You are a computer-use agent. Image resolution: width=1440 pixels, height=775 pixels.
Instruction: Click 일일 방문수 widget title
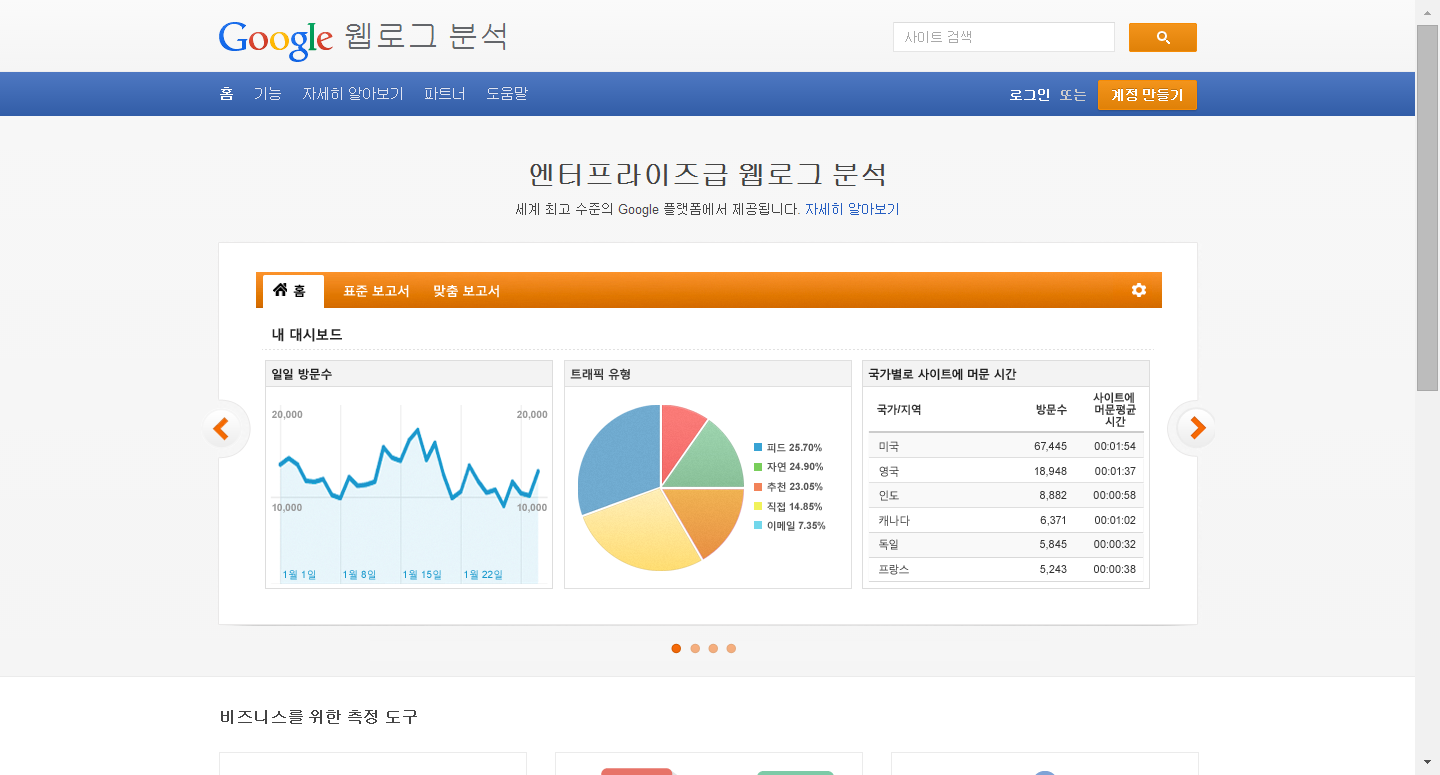click(302, 374)
